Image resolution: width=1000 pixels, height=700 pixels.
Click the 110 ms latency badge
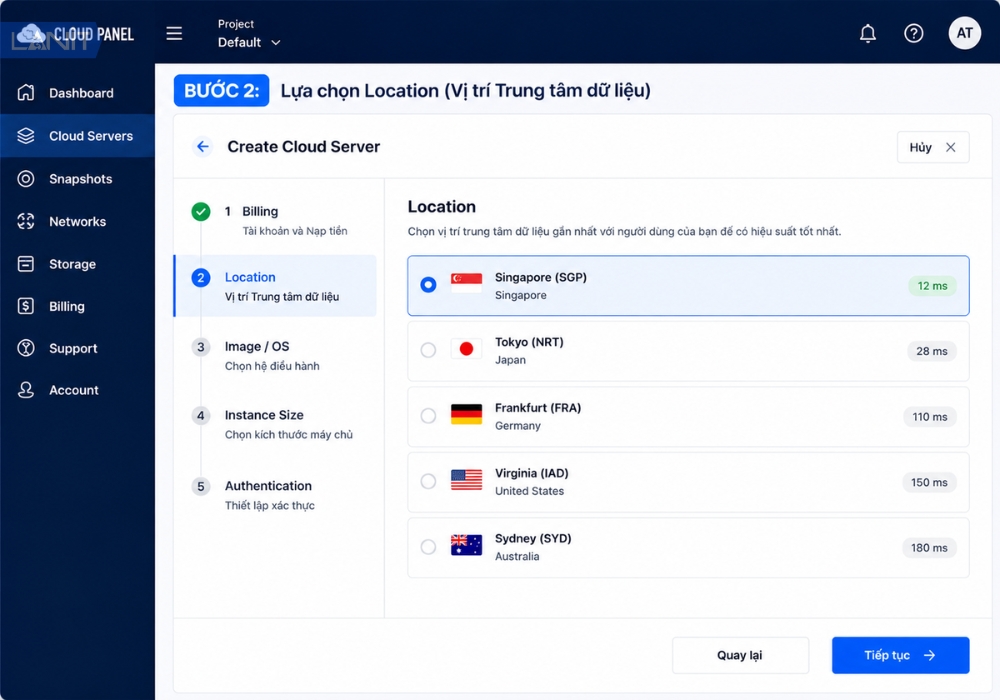929,417
